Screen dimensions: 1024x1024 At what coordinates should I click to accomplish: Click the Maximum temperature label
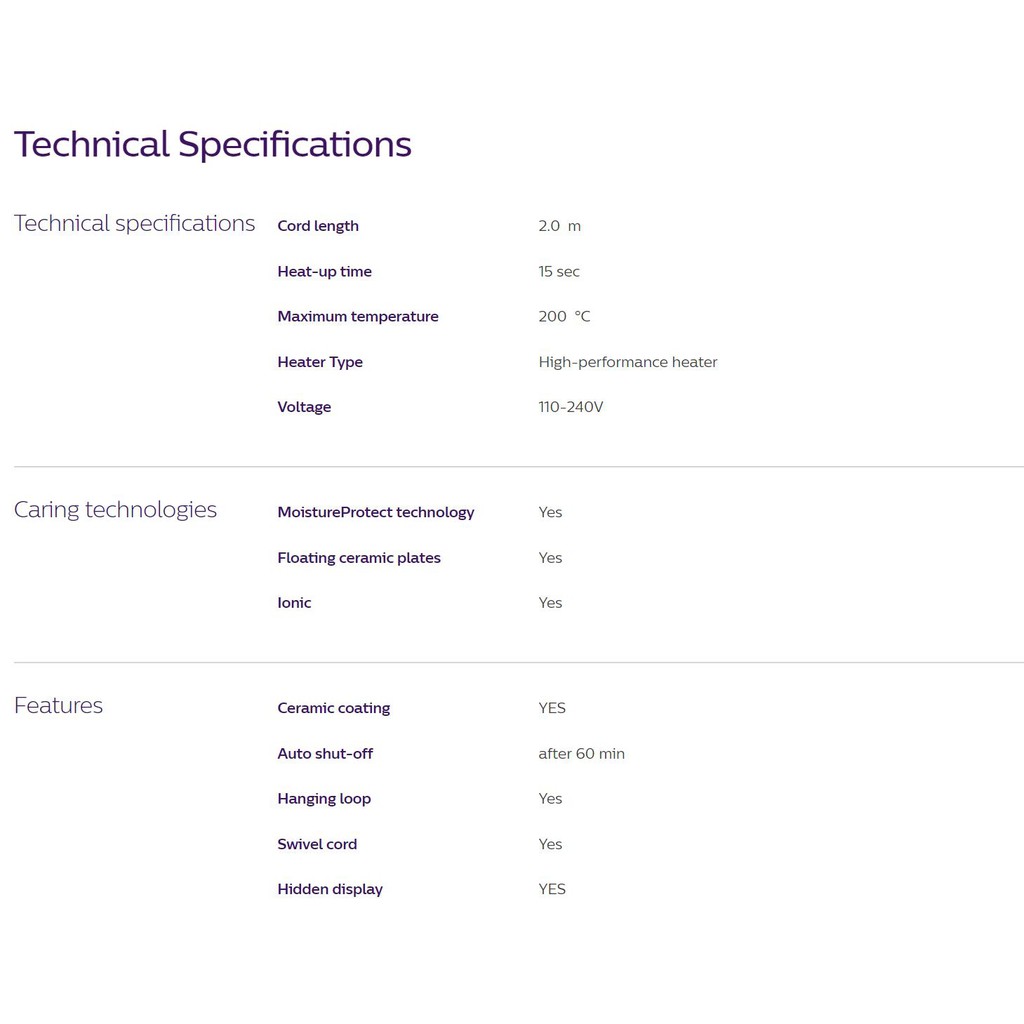click(x=358, y=317)
